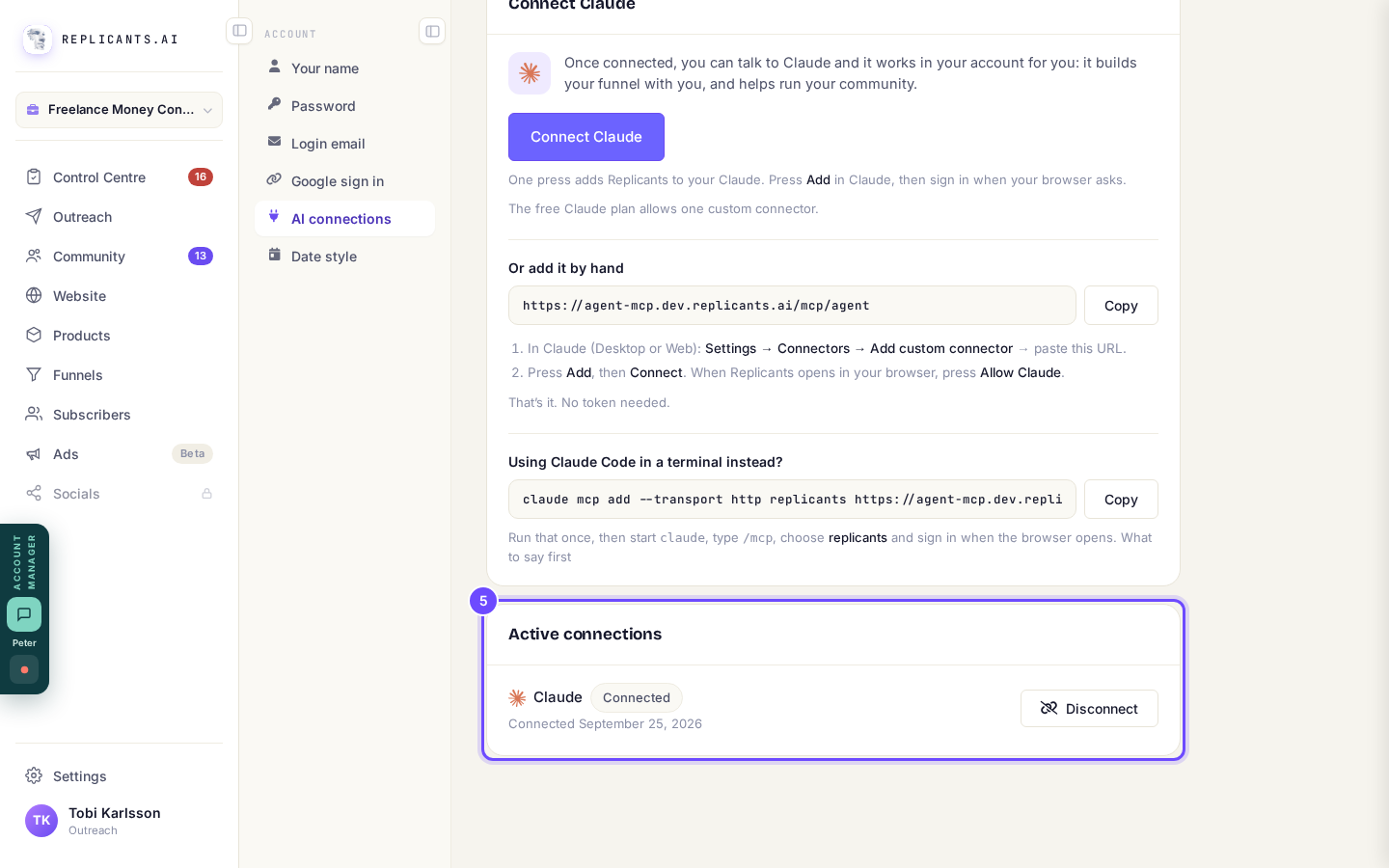
Task: Open the account manager chat bubble
Action: [24, 614]
